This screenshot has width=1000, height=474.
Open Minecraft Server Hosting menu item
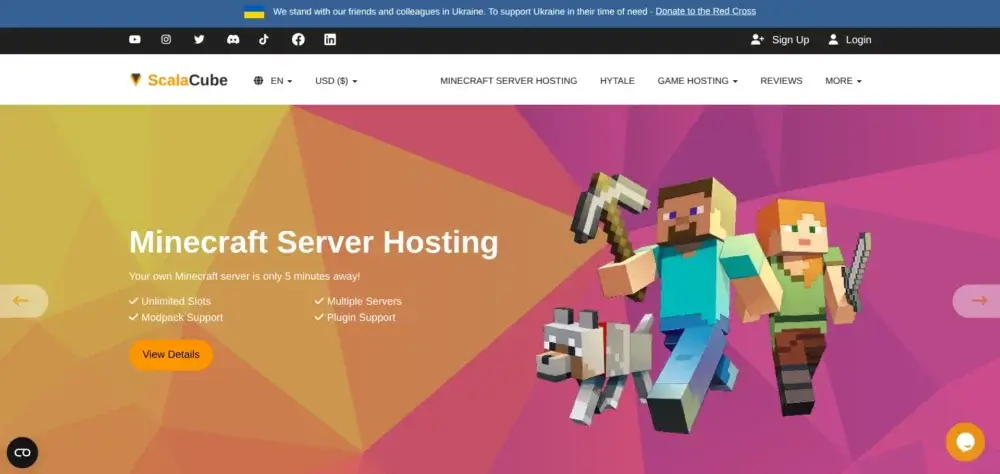(508, 81)
